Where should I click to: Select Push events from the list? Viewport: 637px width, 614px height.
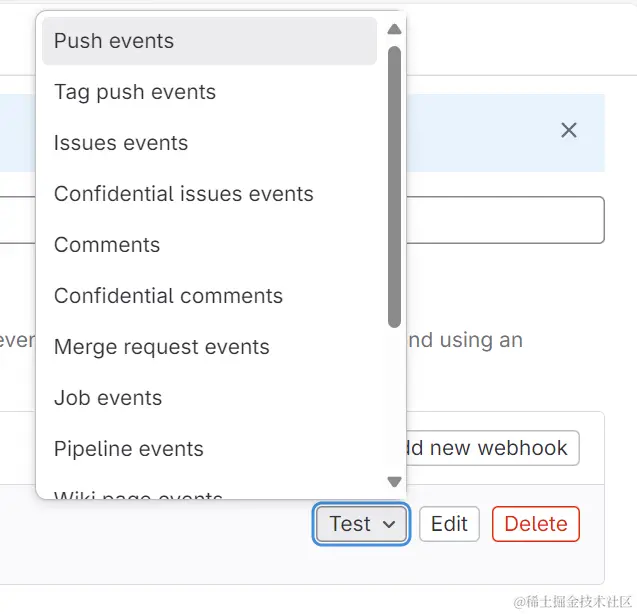pos(114,41)
